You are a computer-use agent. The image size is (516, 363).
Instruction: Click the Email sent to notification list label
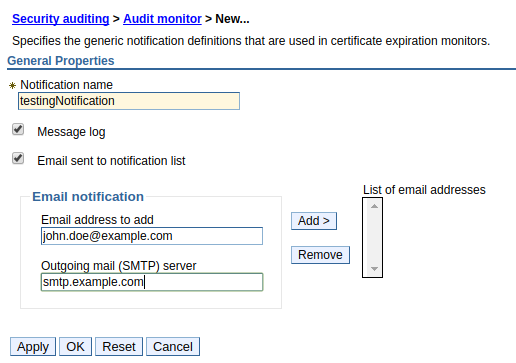111,161
